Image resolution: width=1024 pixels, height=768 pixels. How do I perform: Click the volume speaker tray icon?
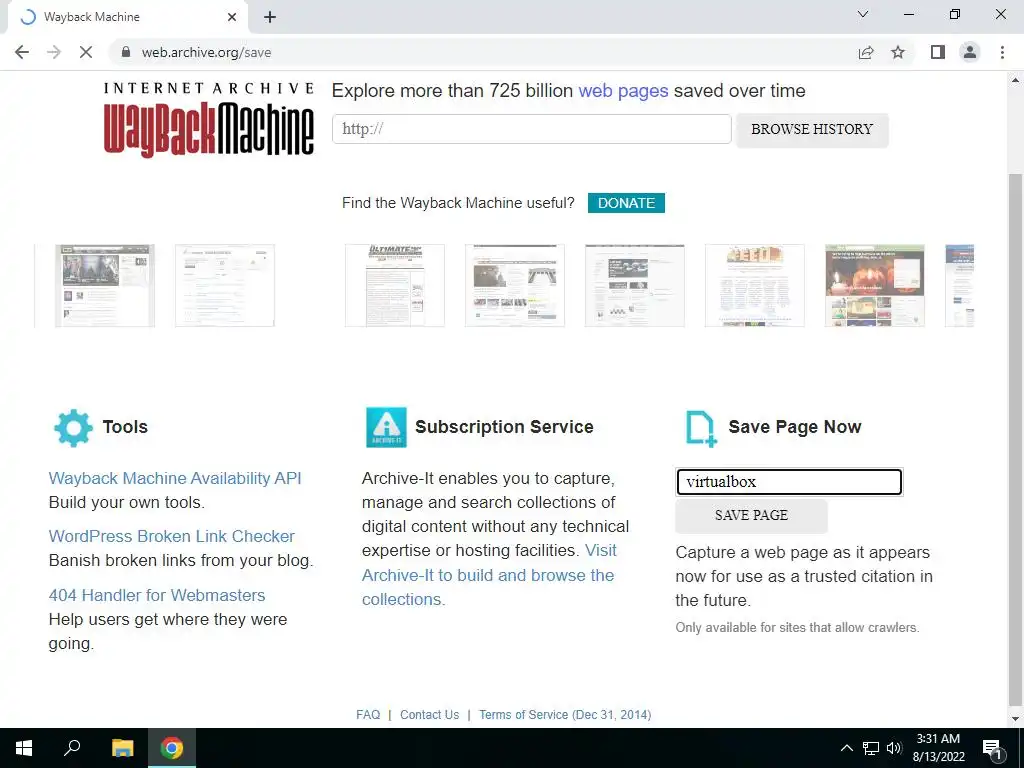pos(894,748)
